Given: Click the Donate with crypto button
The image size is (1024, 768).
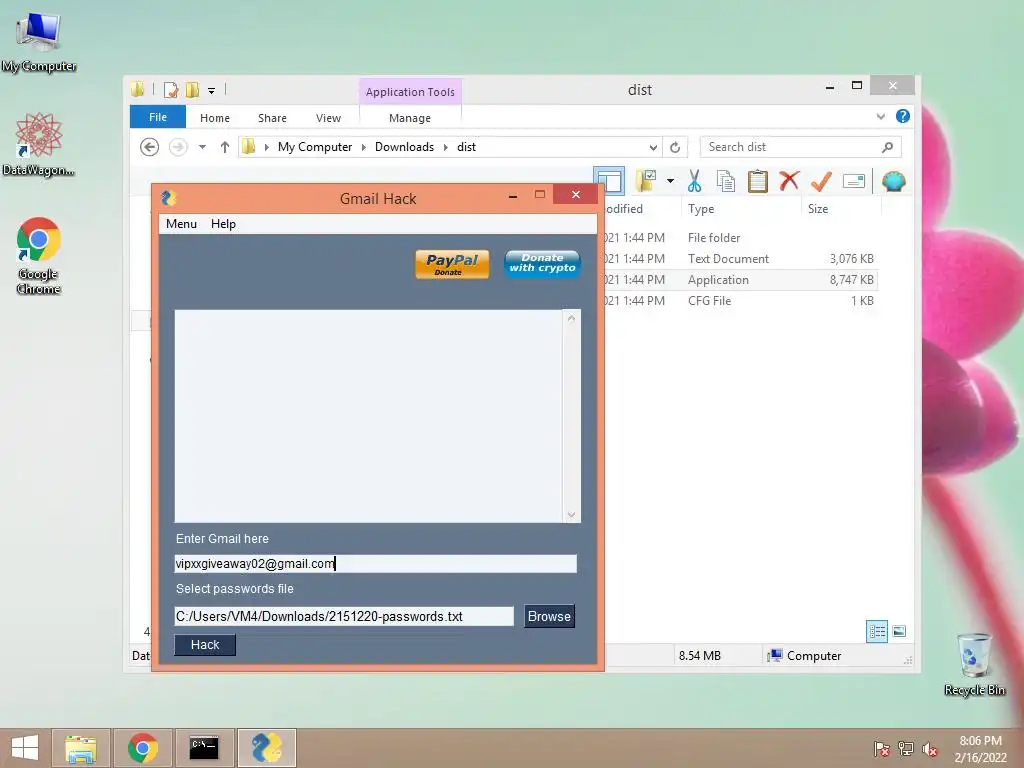Looking at the screenshot, I should pos(542,263).
